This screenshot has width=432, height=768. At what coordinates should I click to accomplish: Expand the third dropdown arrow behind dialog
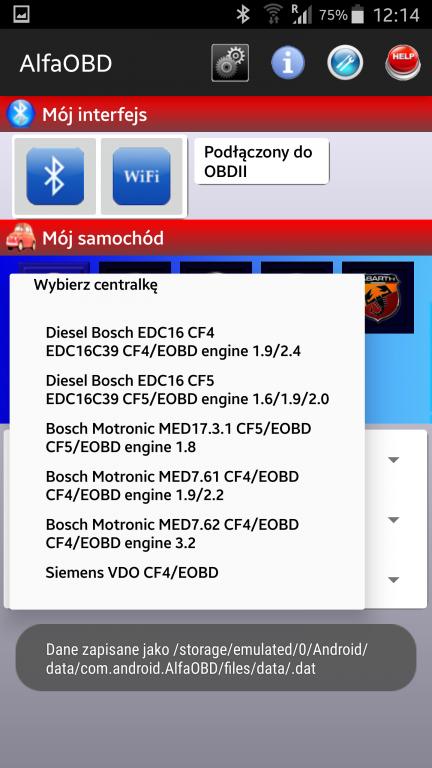point(394,580)
